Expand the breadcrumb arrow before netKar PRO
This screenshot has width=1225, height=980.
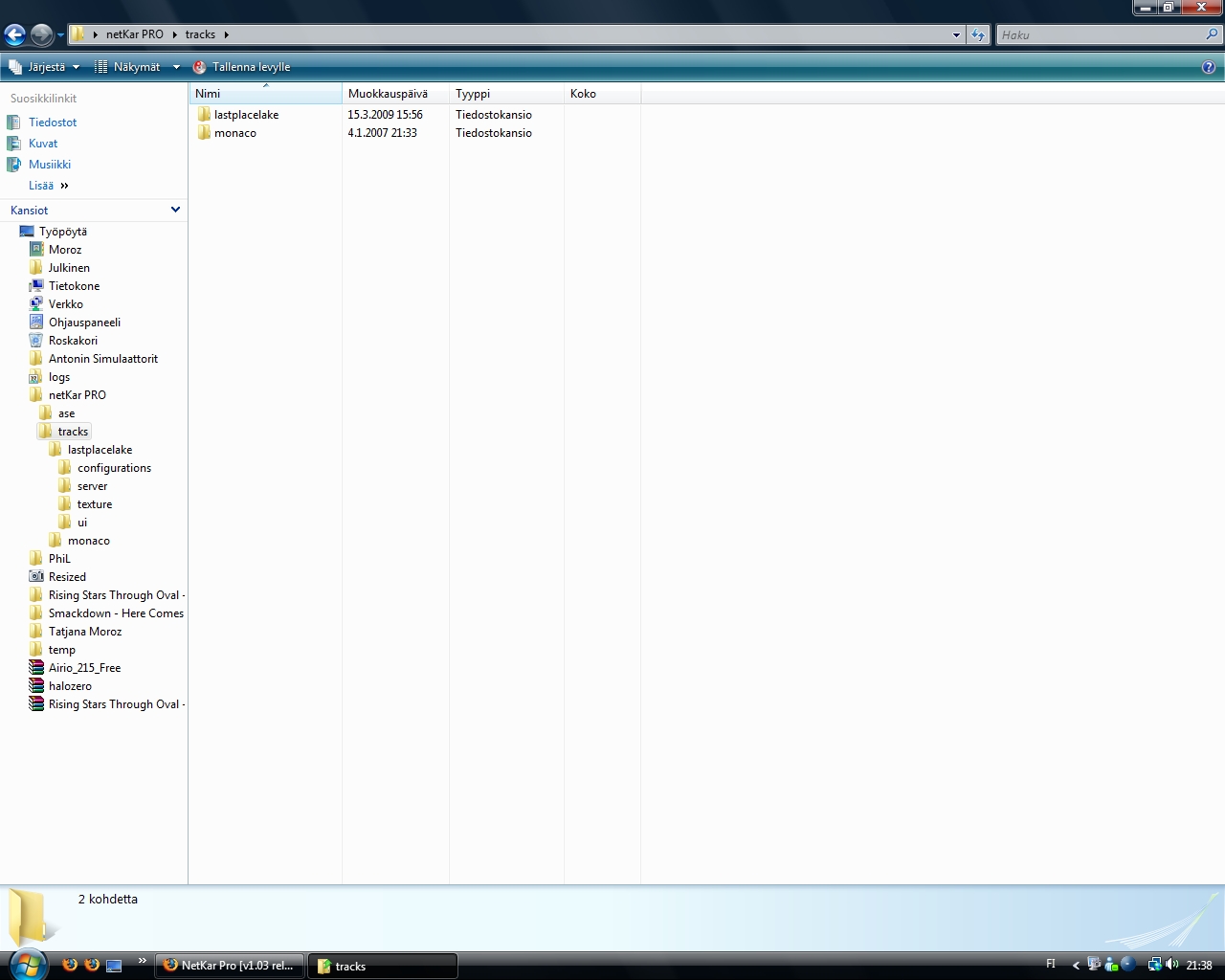pyautogui.click(x=95, y=34)
